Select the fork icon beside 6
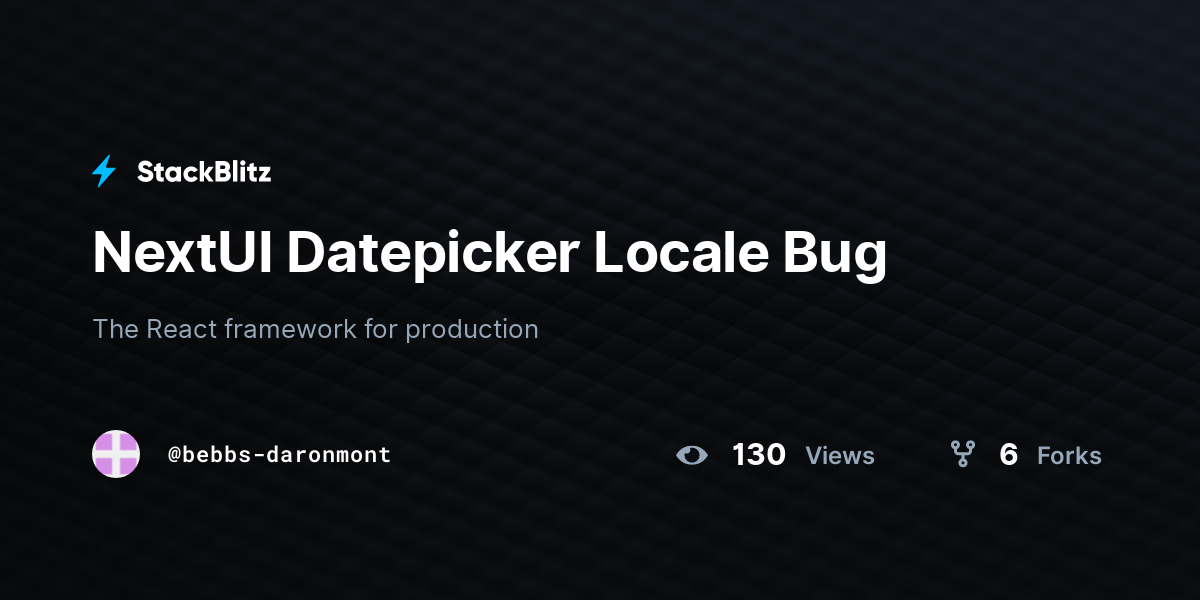Image resolution: width=1200 pixels, height=600 pixels. click(963, 455)
